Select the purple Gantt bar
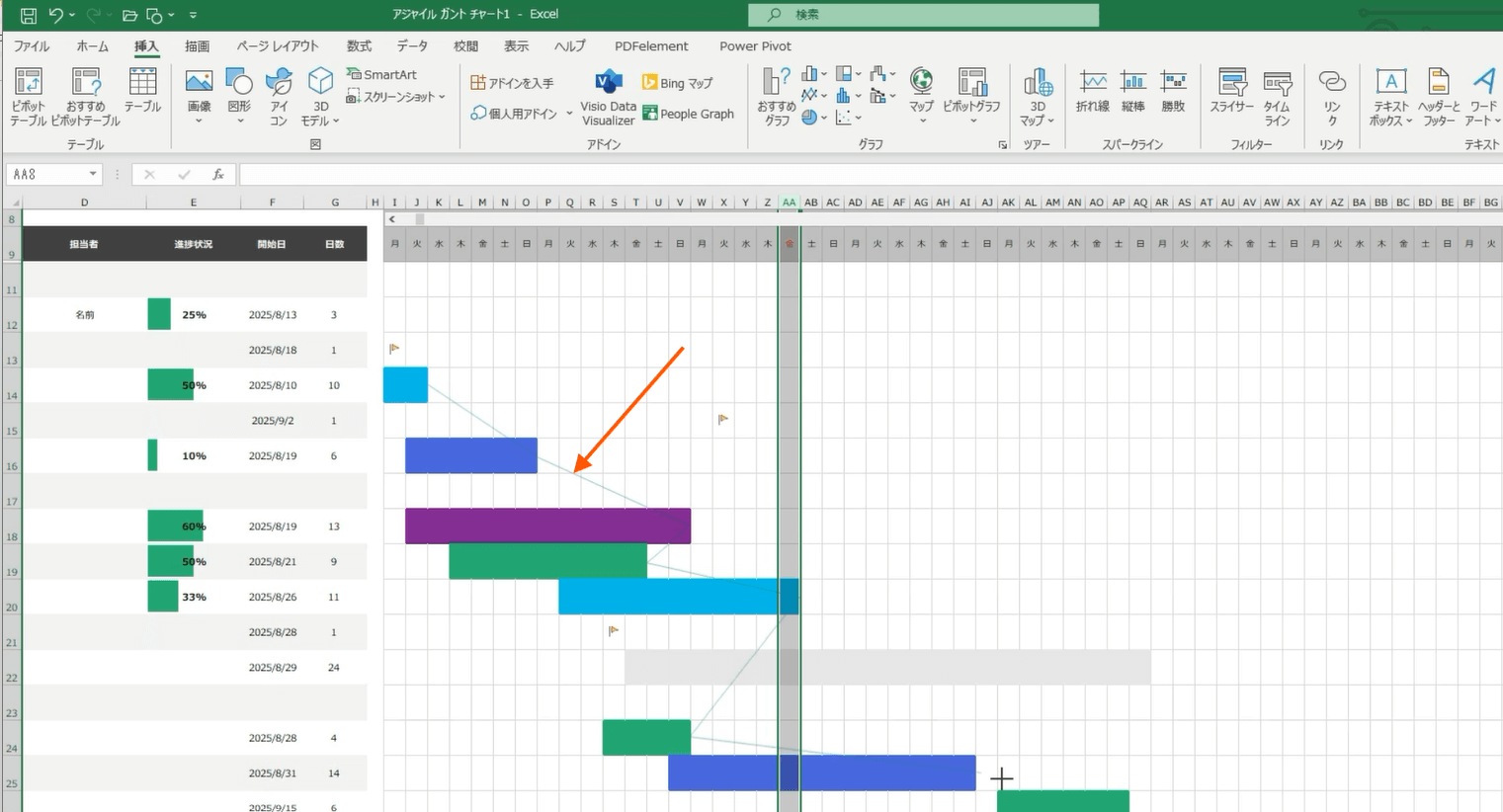This screenshot has height=812, width=1503. point(547,526)
